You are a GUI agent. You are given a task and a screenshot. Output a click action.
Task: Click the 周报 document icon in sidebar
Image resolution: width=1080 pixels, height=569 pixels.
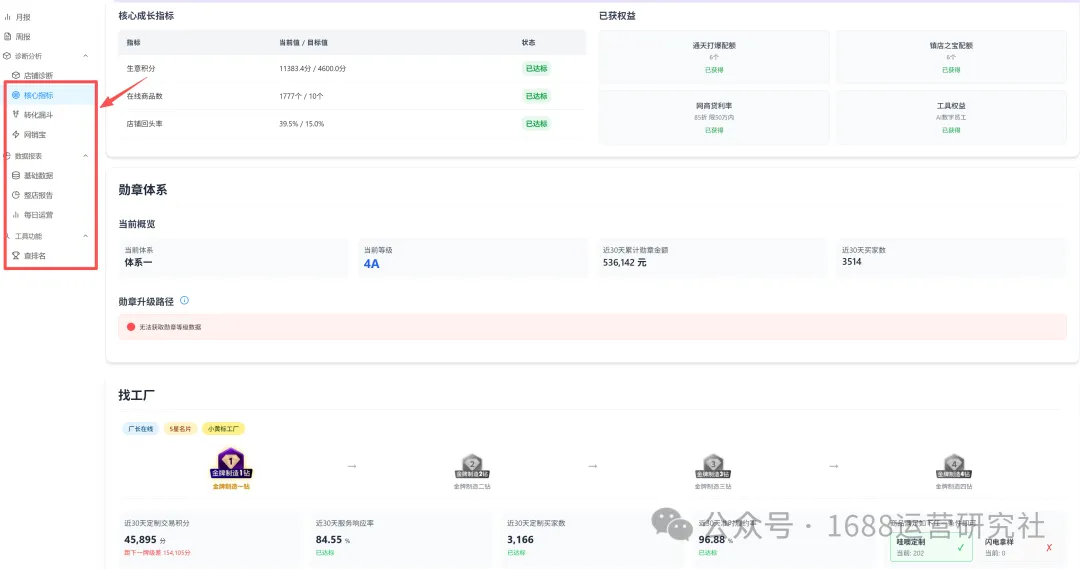click(8, 37)
